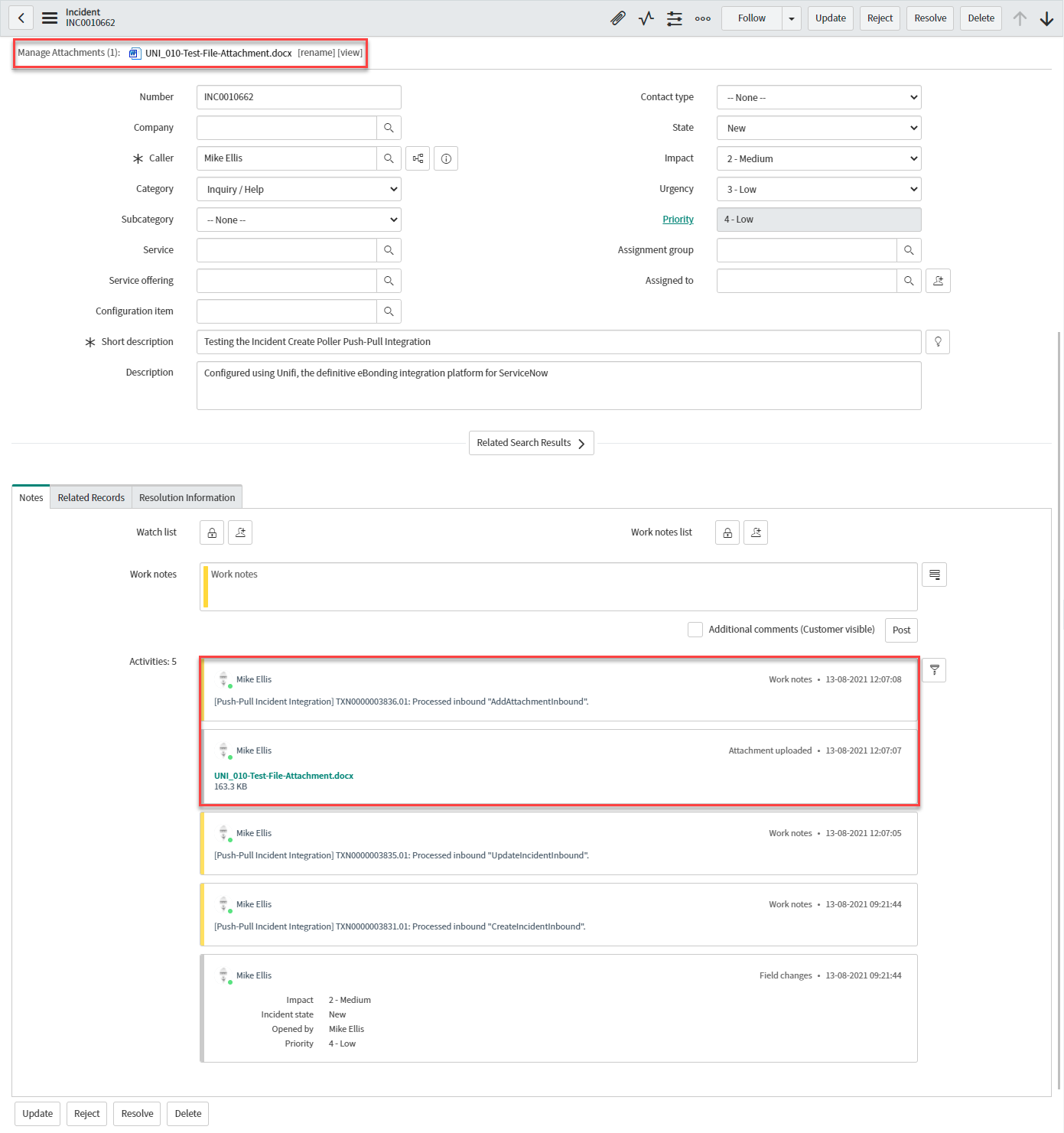1064x1133 pixels.
Task: Open the hamburger context menu icon
Action: coord(50,18)
